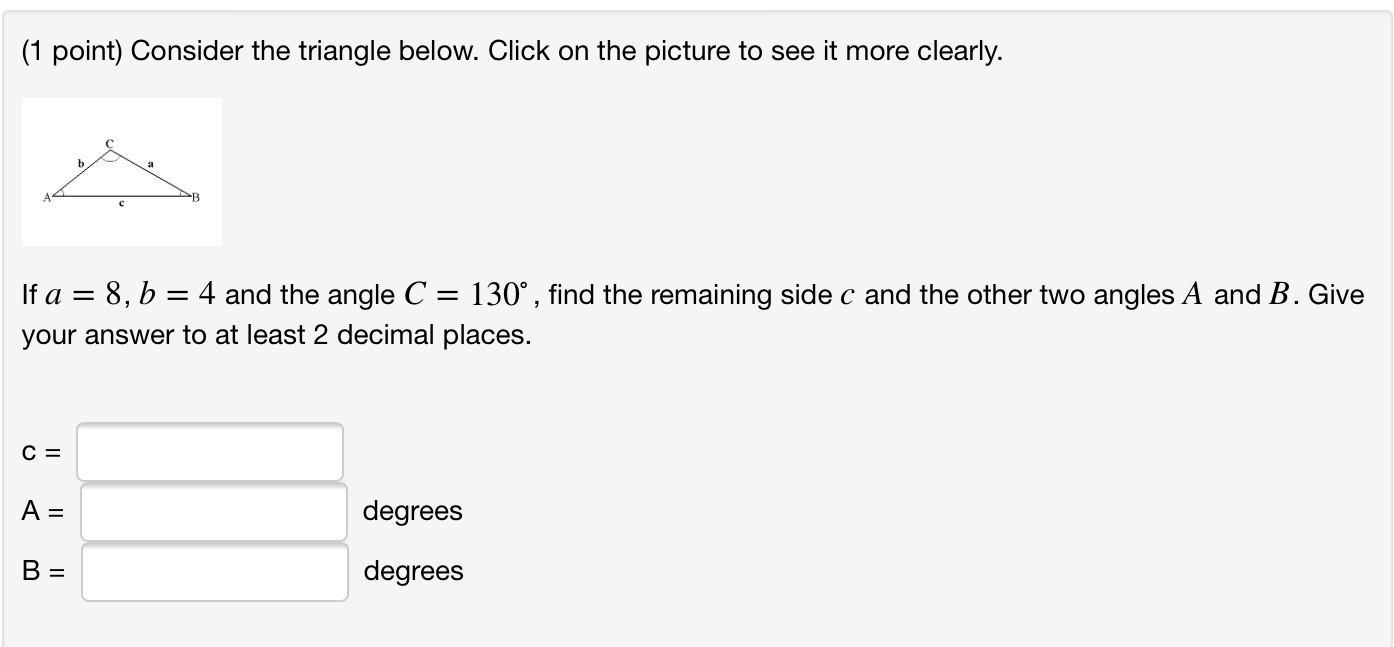Select the input field for angle A
The image size is (1394, 647).
(x=214, y=512)
